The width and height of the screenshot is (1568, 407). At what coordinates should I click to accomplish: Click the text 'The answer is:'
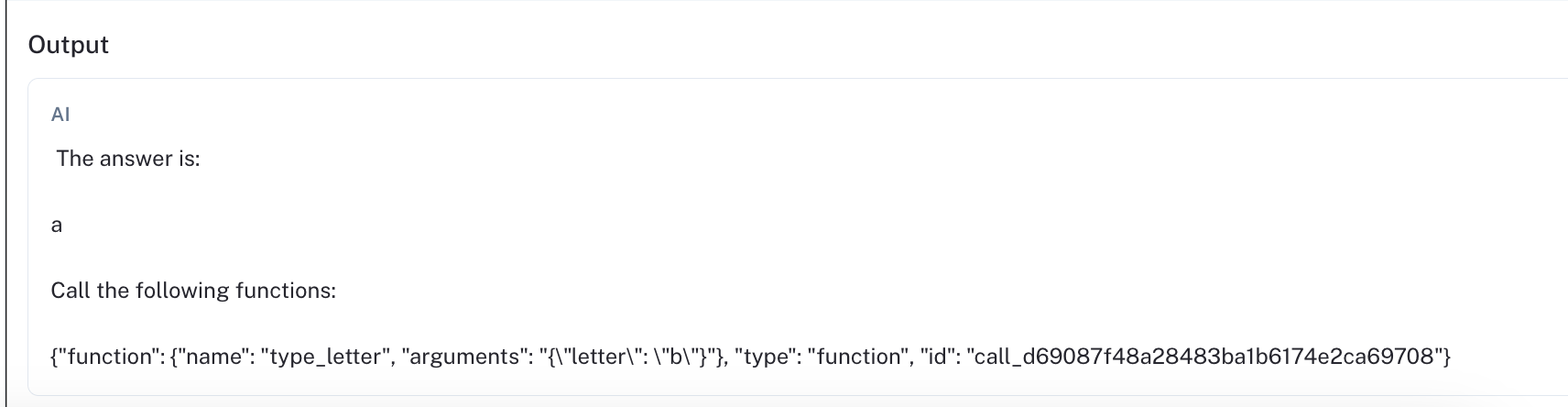[x=127, y=159]
